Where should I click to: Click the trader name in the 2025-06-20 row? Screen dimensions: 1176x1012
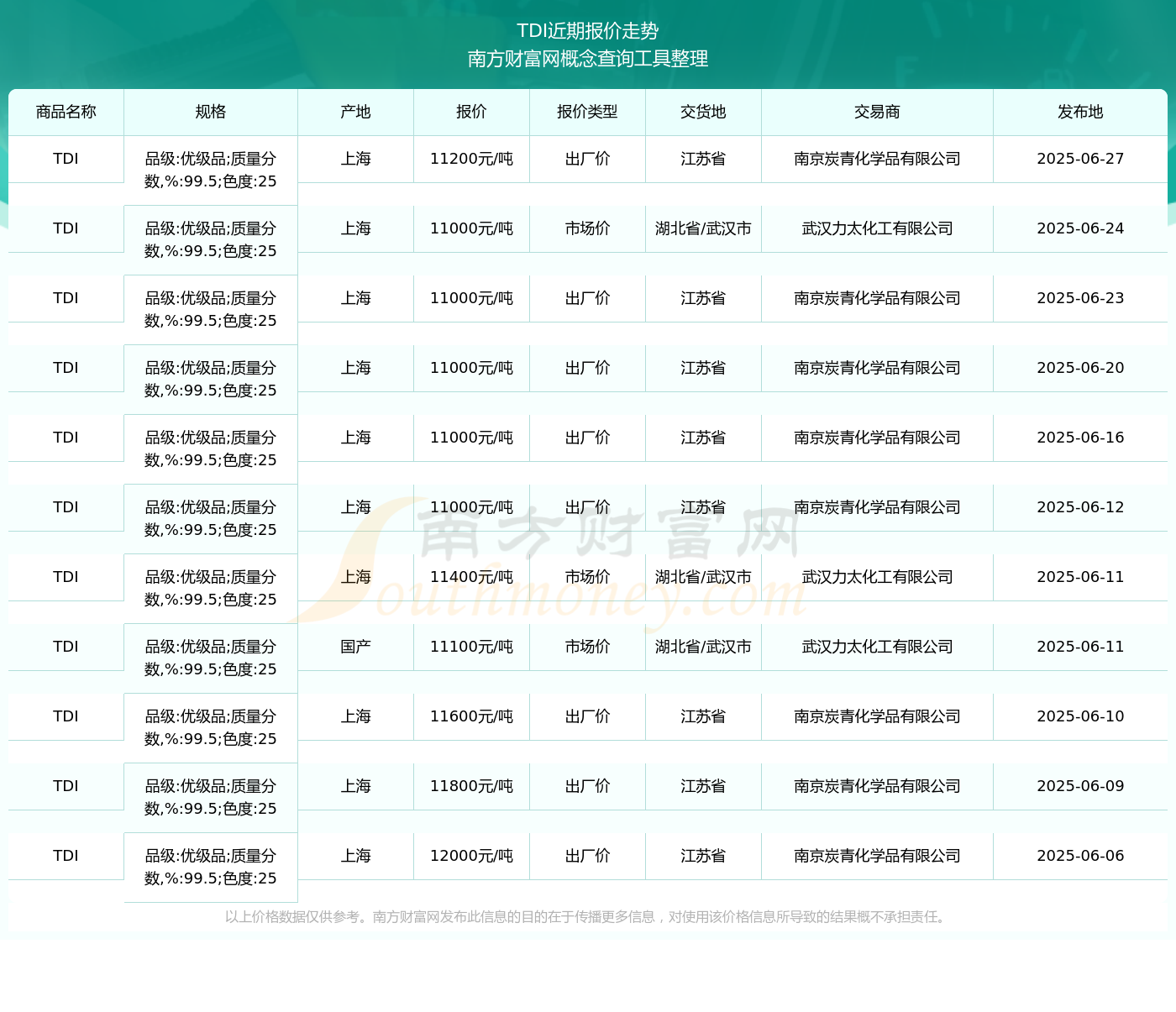click(x=878, y=368)
